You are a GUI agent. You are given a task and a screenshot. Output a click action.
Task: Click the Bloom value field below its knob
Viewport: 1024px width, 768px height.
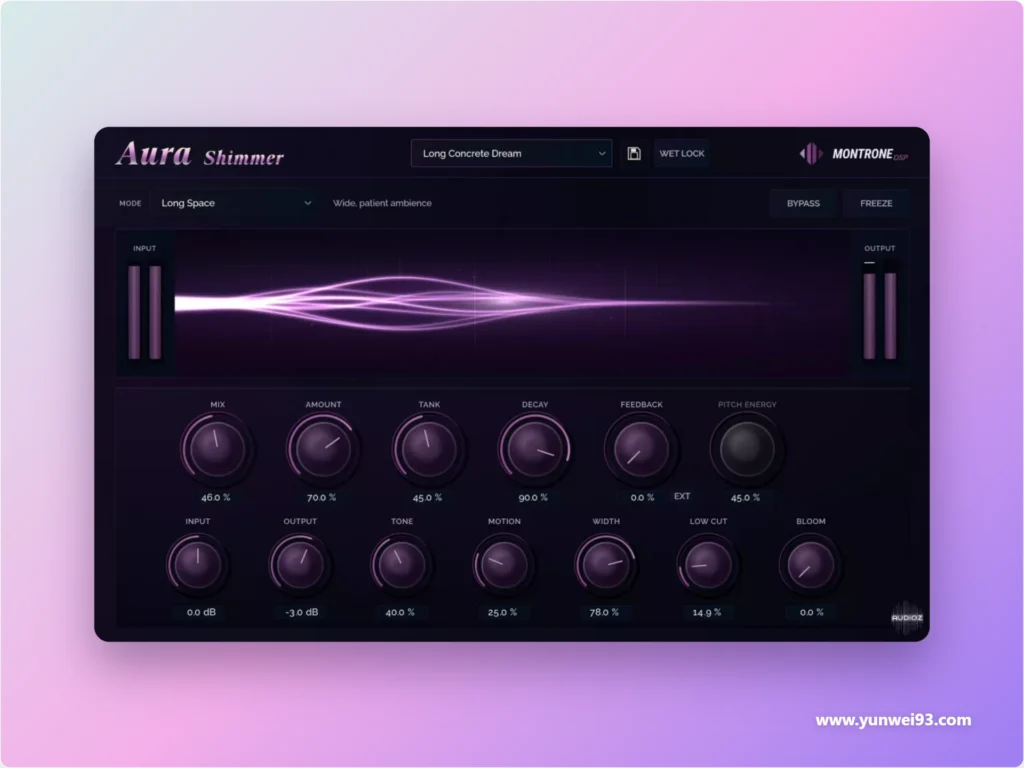(x=811, y=612)
